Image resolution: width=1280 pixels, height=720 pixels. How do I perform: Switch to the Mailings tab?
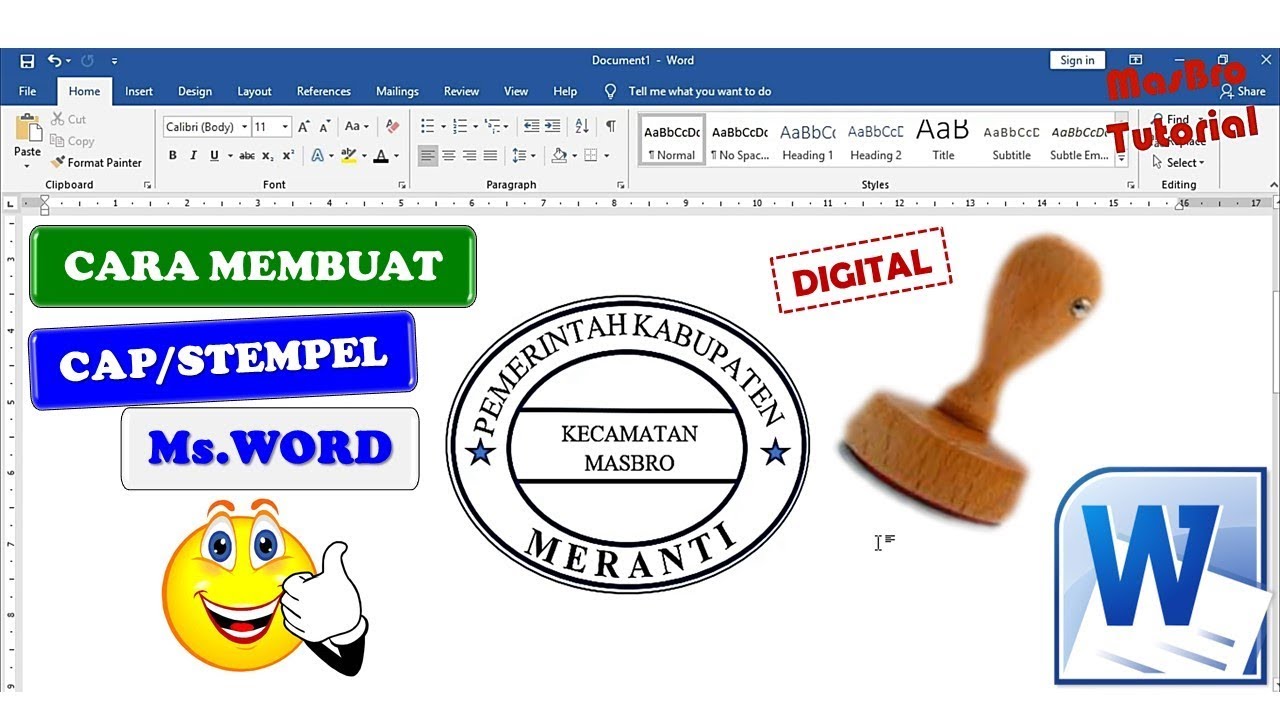(397, 91)
